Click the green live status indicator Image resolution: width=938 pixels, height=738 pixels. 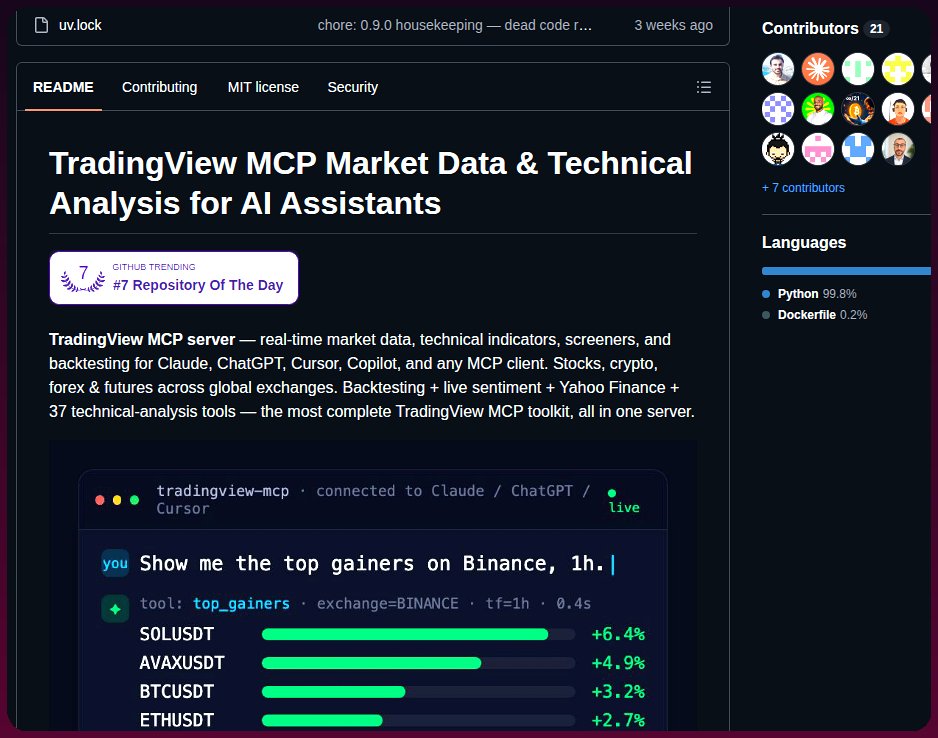coord(624,501)
